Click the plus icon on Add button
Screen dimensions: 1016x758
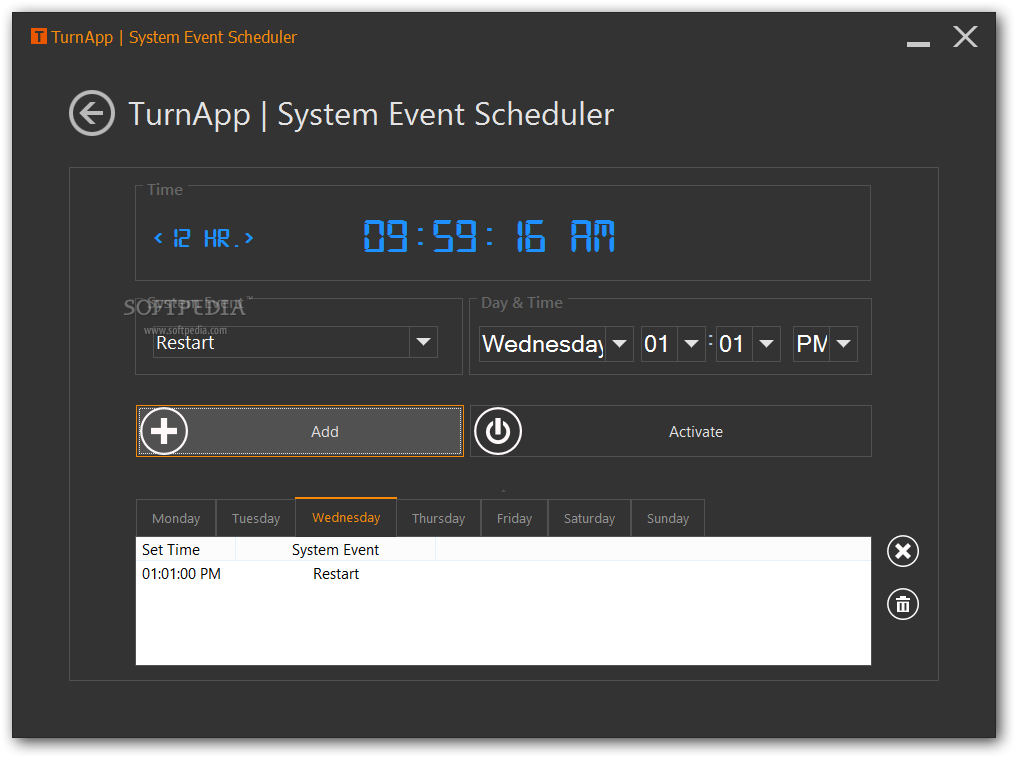coord(165,431)
